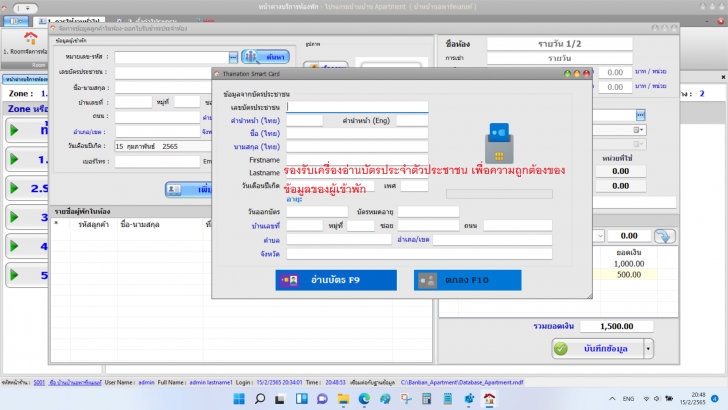This screenshot has width=728, height=410.
Task: Click the 1,000.00 amount cell
Action: click(629, 264)
